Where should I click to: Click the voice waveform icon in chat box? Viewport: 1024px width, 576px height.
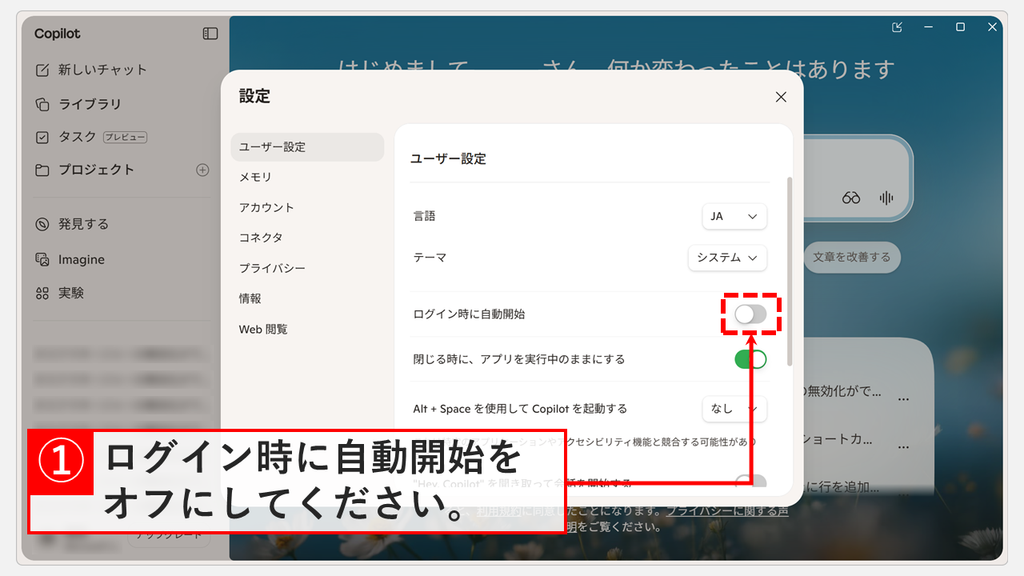(x=886, y=198)
